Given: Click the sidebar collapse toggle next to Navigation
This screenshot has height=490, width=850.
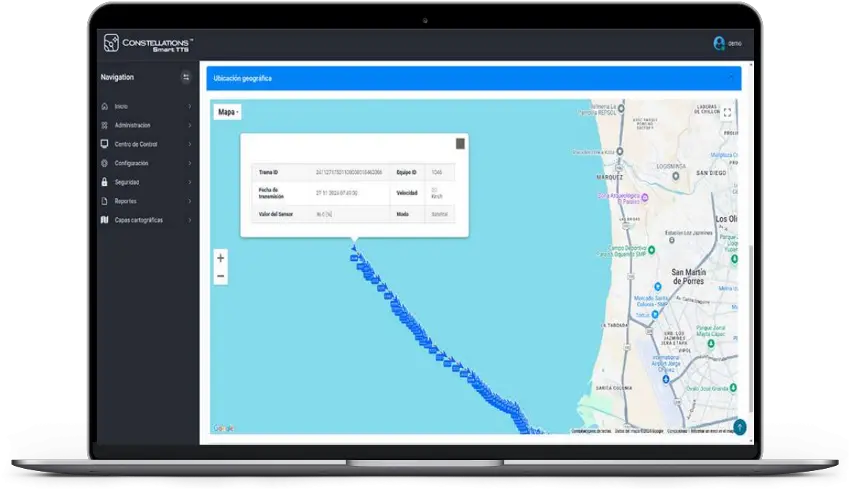Looking at the screenshot, I should pyautogui.click(x=185, y=77).
